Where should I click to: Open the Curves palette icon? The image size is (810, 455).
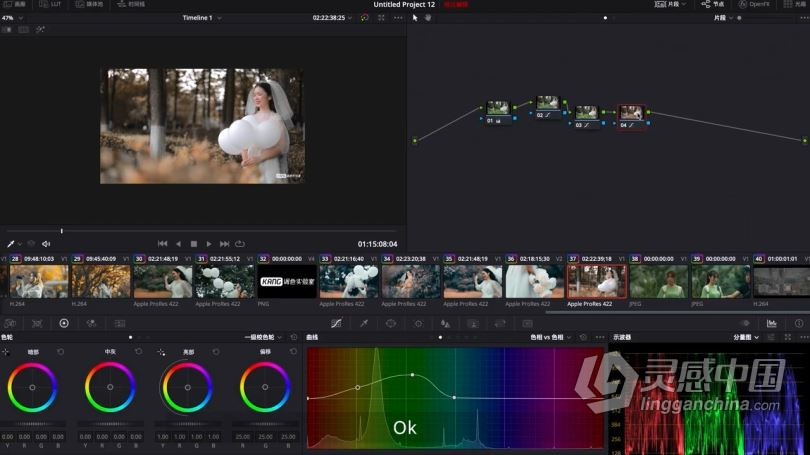pos(336,323)
